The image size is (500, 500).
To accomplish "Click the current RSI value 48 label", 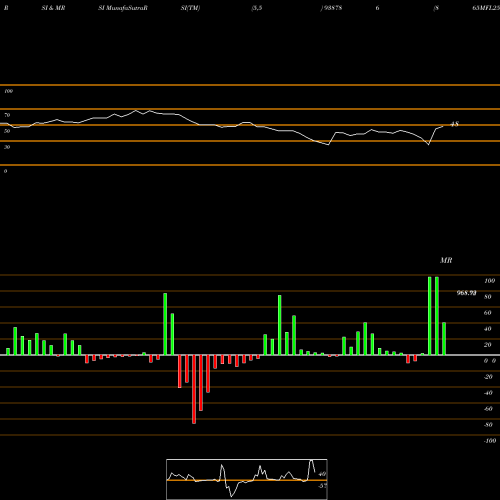I will [x=455, y=124].
